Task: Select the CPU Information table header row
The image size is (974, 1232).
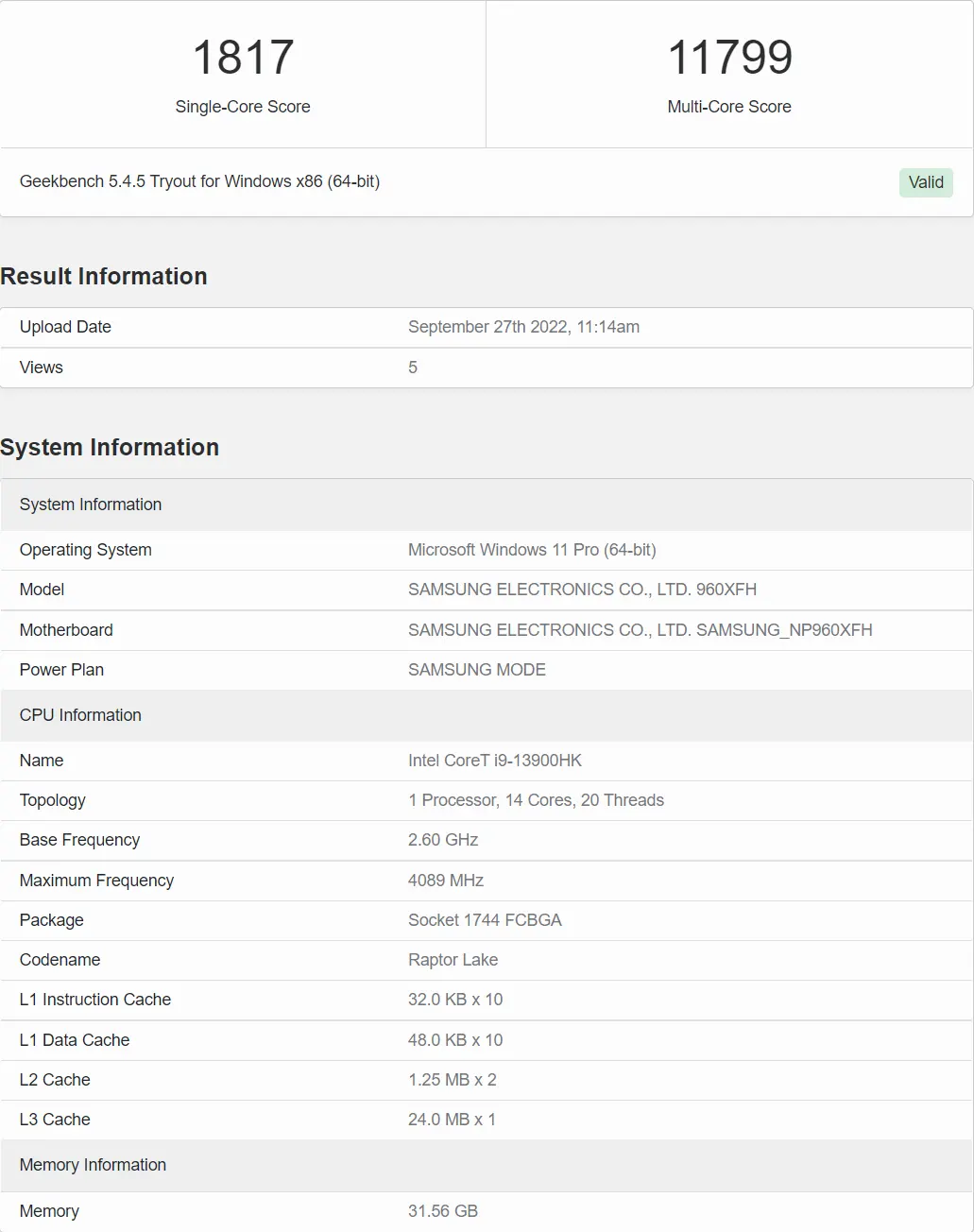Action: (x=487, y=715)
